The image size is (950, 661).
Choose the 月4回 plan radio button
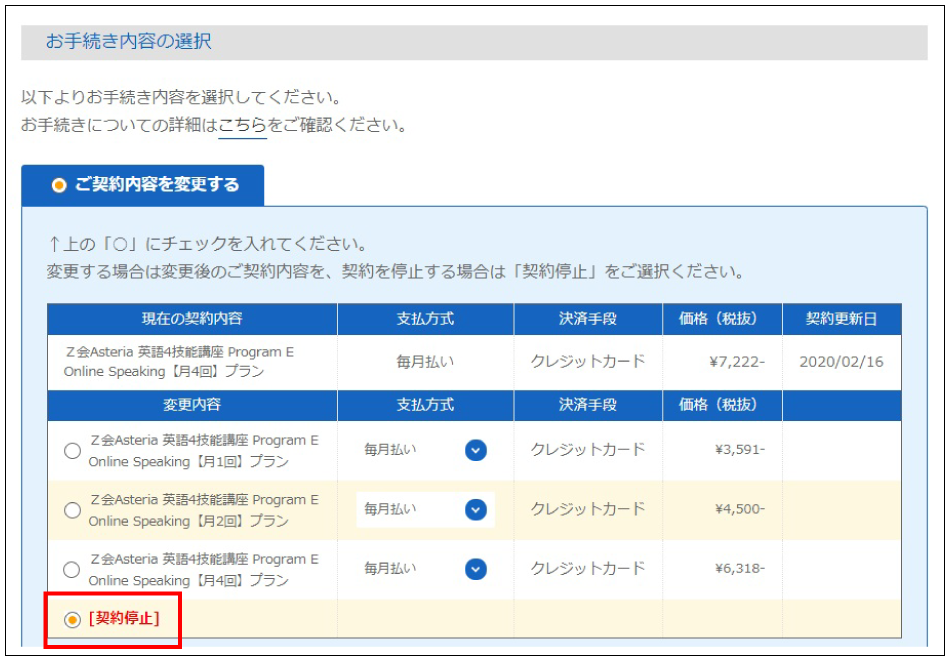[x=72, y=570]
